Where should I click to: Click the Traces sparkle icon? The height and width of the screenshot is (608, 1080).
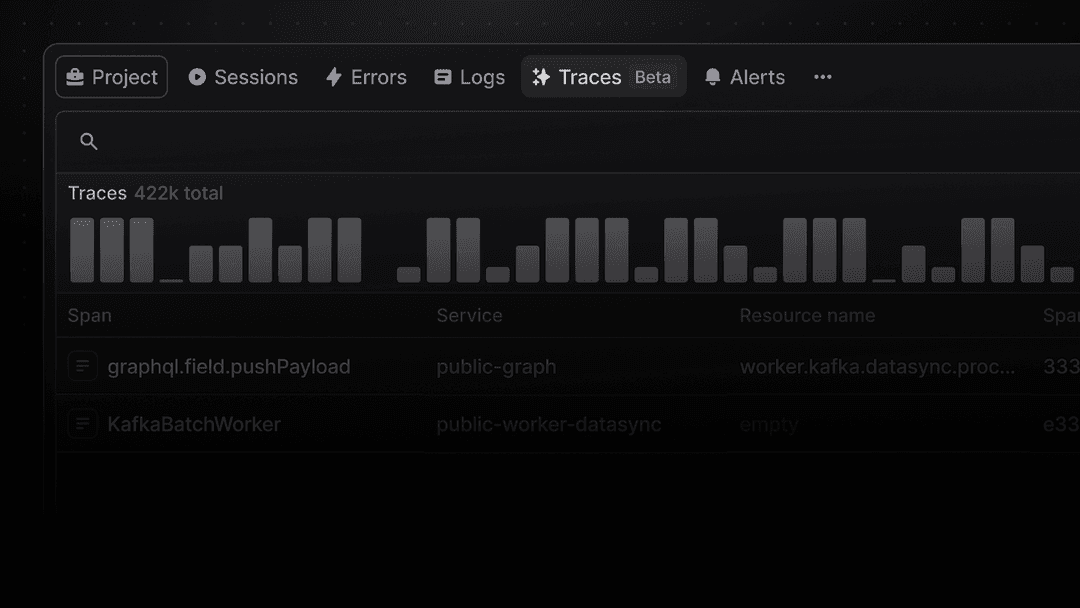point(540,76)
